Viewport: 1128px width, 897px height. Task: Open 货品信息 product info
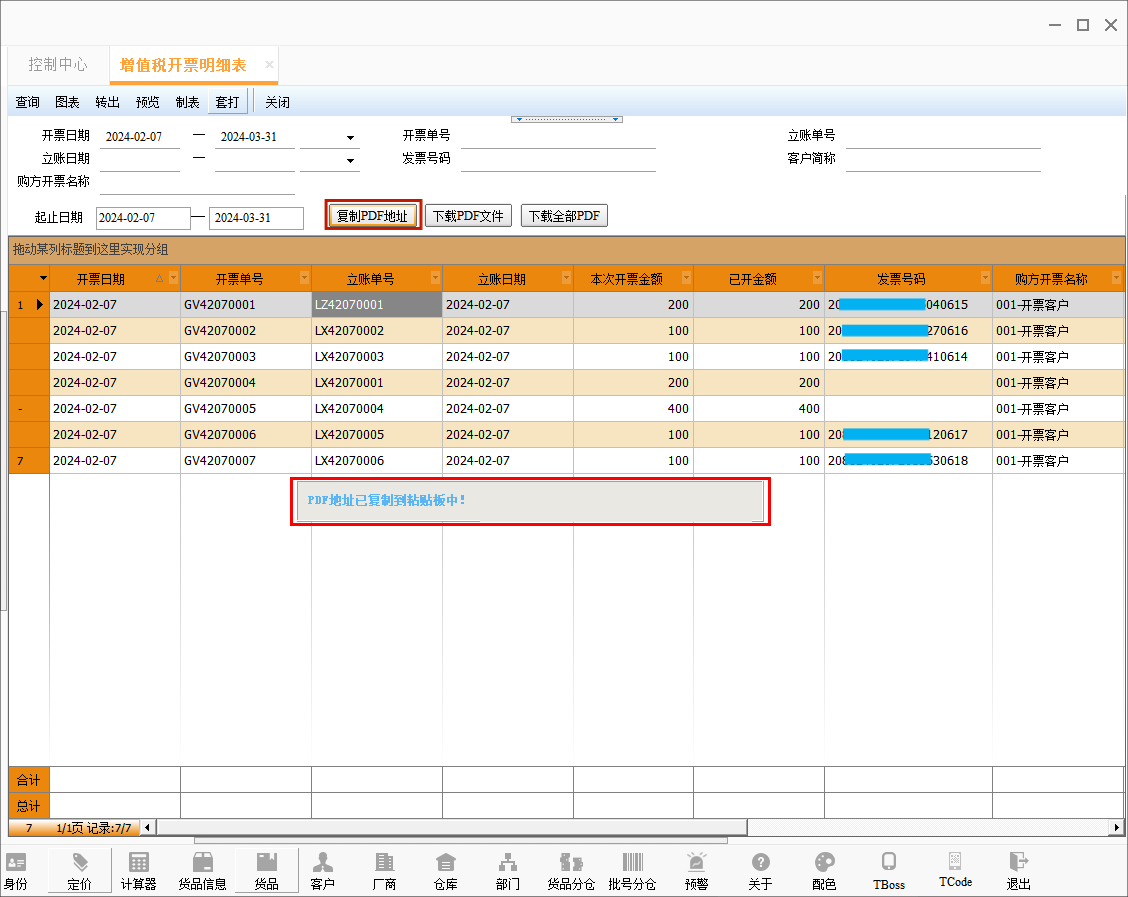[202, 870]
